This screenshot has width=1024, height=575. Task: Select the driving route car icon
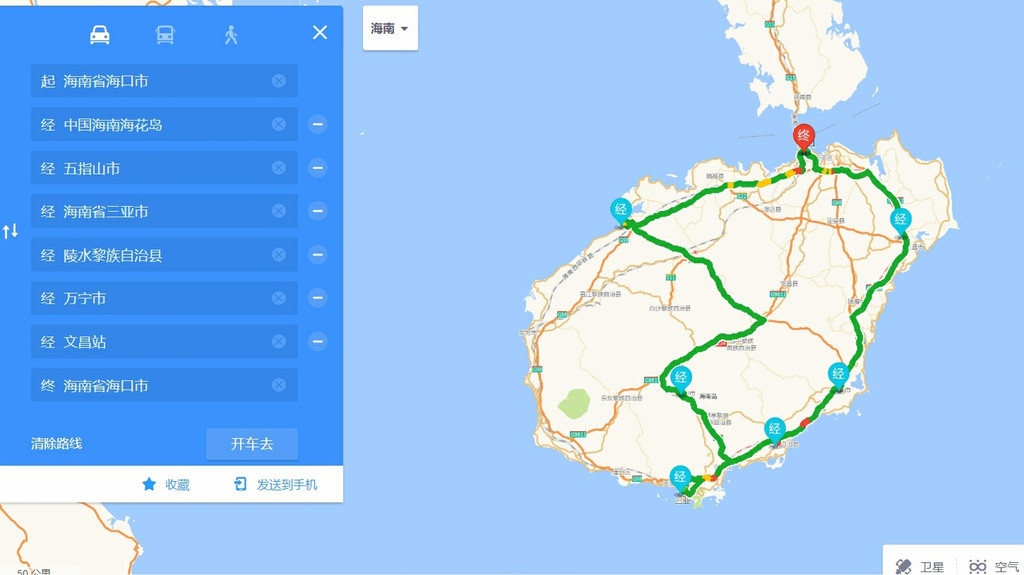point(100,35)
